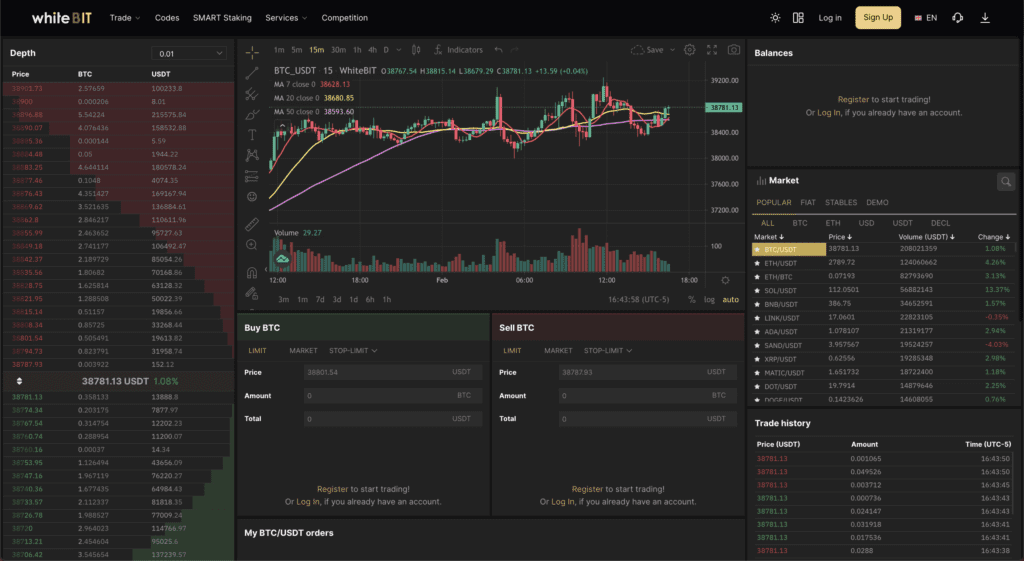The width and height of the screenshot is (1024, 561).
Task: Toggle auto scale on chart
Action: click(x=730, y=300)
